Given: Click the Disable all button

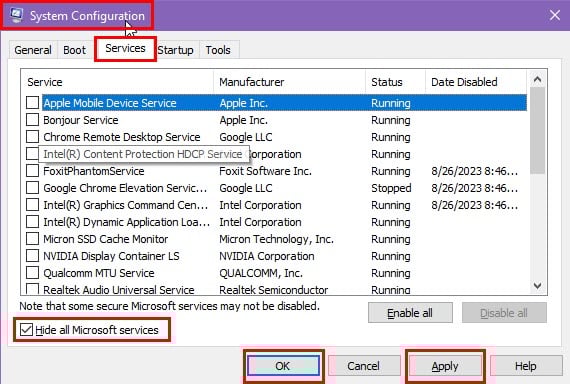Looking at the screenshot, I should 504,313.
